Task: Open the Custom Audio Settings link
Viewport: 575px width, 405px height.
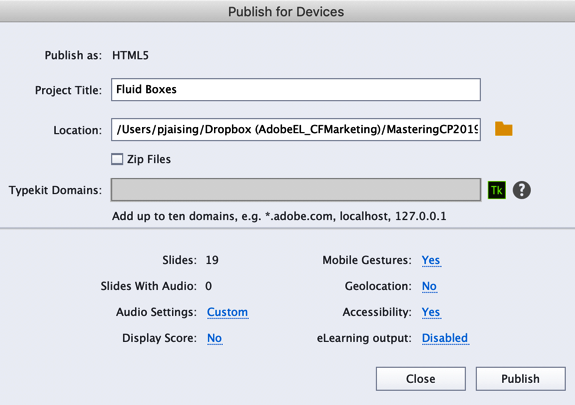Action: pos(227,312)
